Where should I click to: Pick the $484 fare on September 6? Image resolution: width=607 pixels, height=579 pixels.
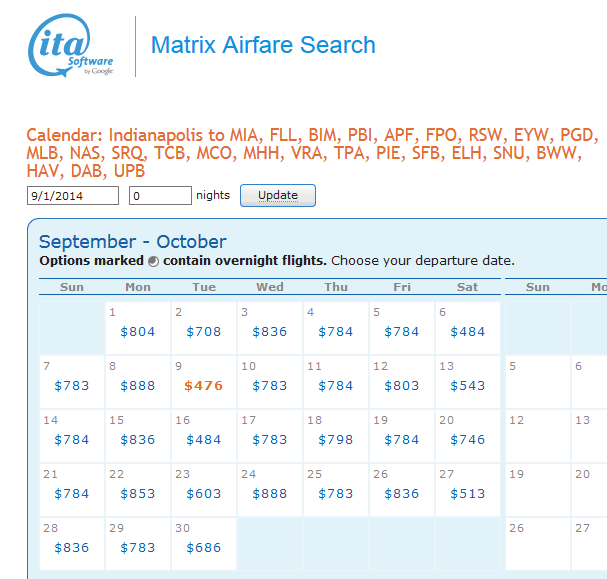(x=467, y=331)
